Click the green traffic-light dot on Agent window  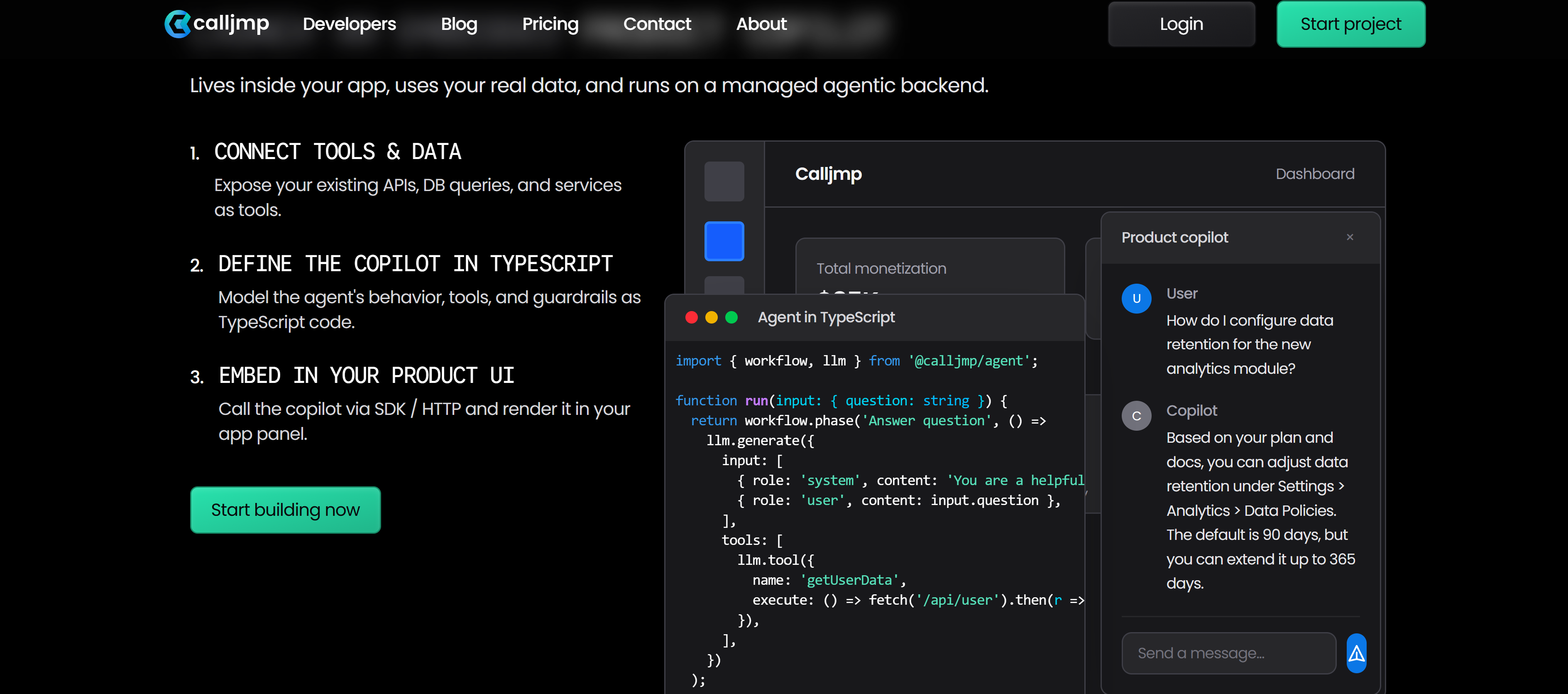click(x=731, y=317)
